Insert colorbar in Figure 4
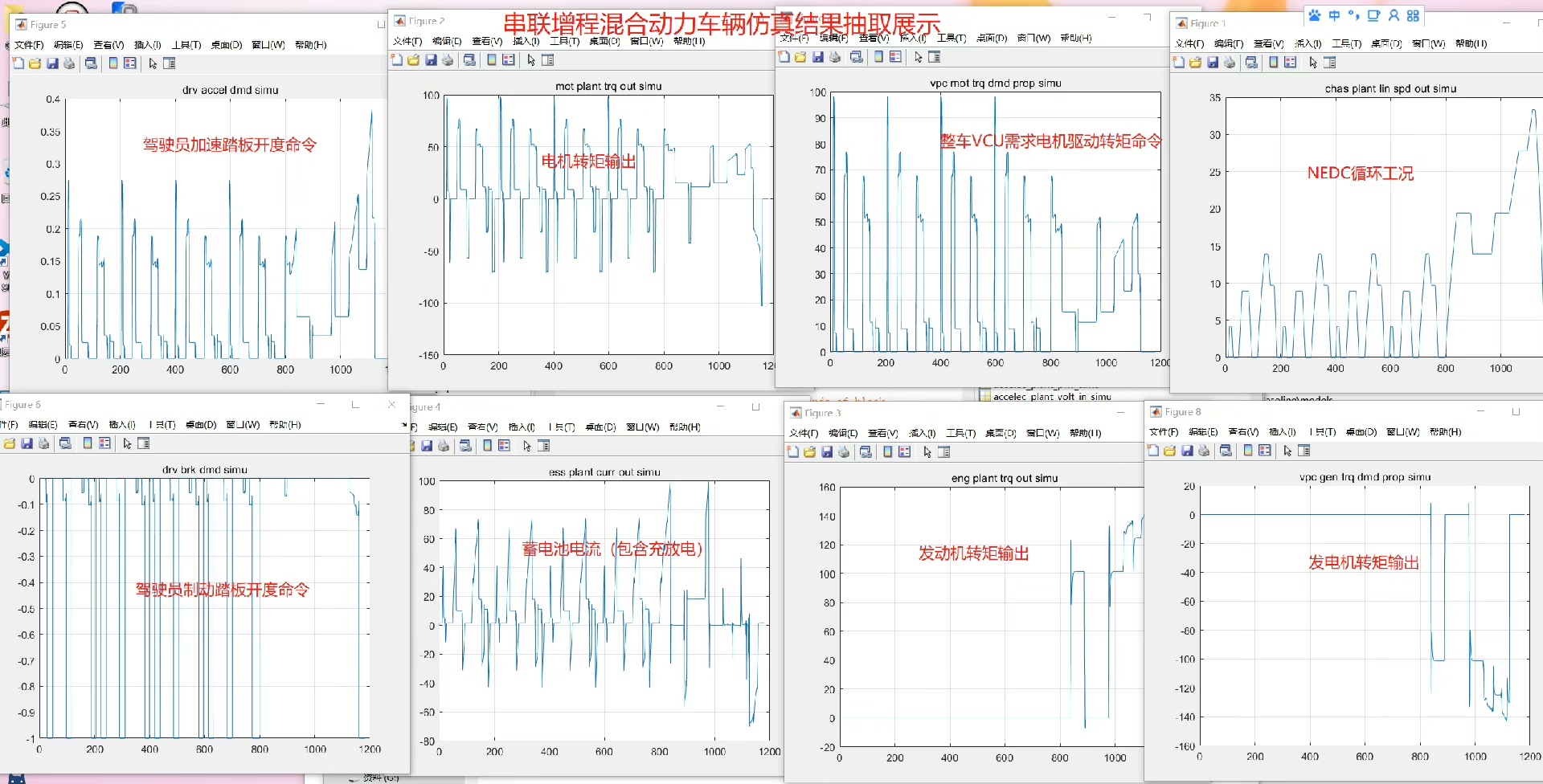 coord(487,446)
